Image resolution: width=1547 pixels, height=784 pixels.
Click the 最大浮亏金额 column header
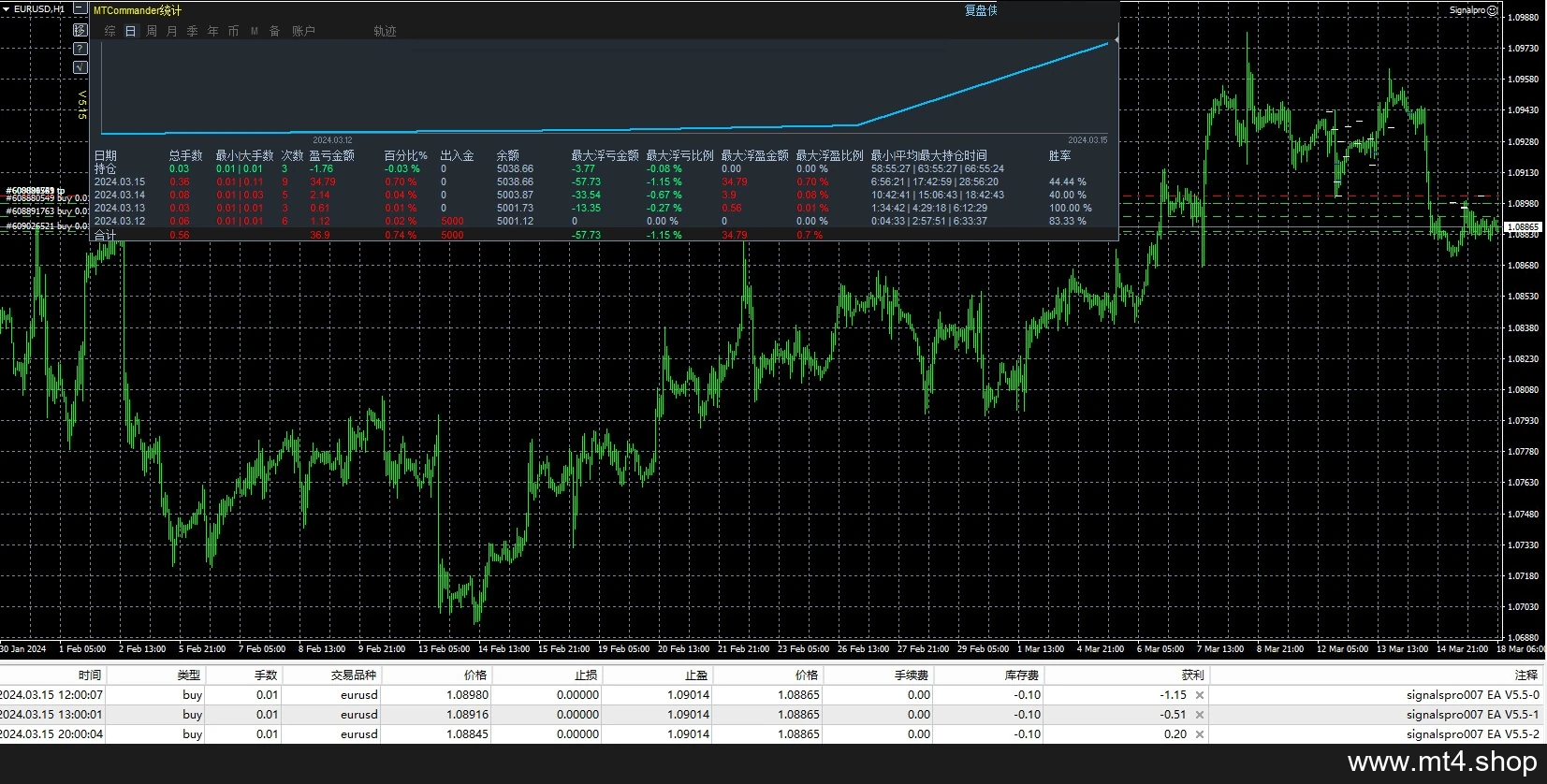point(605,155)
